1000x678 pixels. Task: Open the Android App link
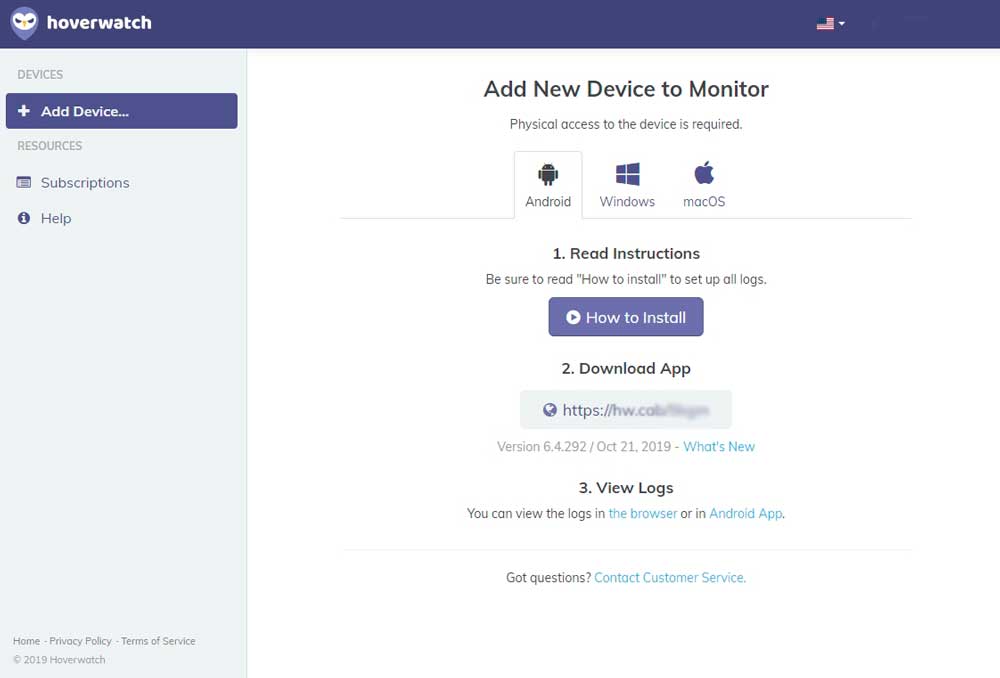pos(746,513)
